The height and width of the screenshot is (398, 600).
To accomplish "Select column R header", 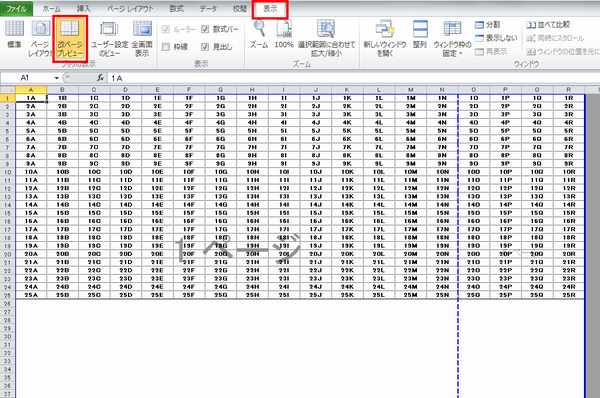I will tap(569, 90).
